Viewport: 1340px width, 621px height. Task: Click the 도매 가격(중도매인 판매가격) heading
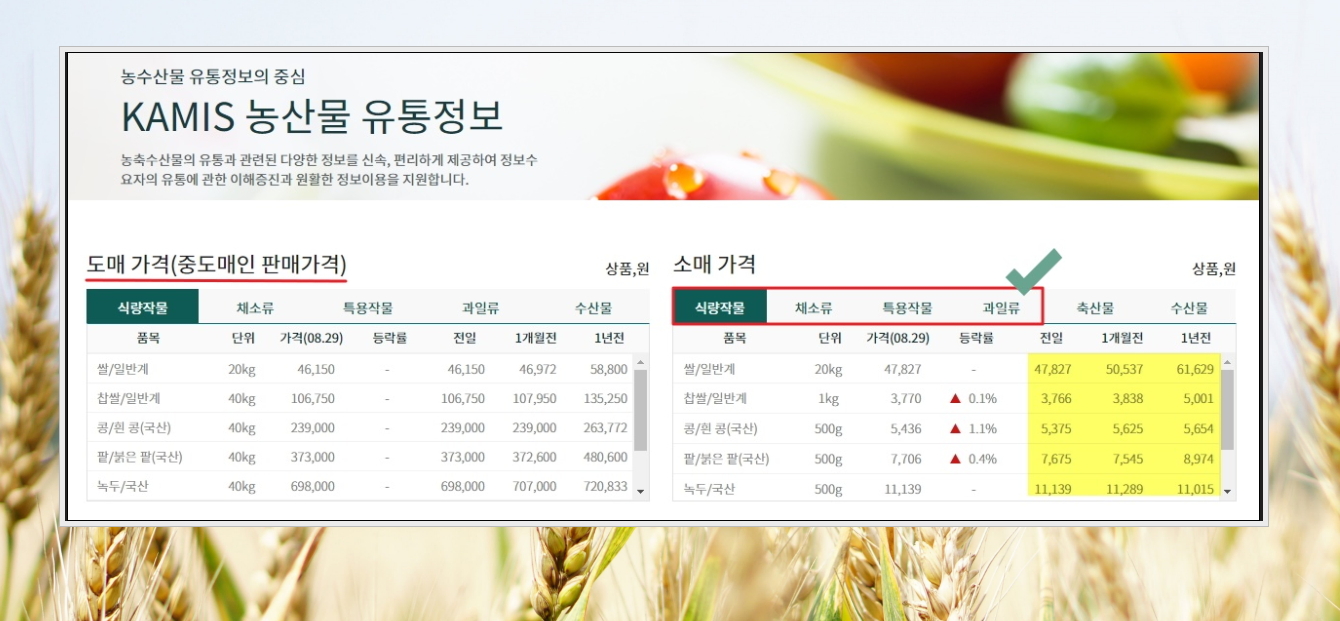217,265
